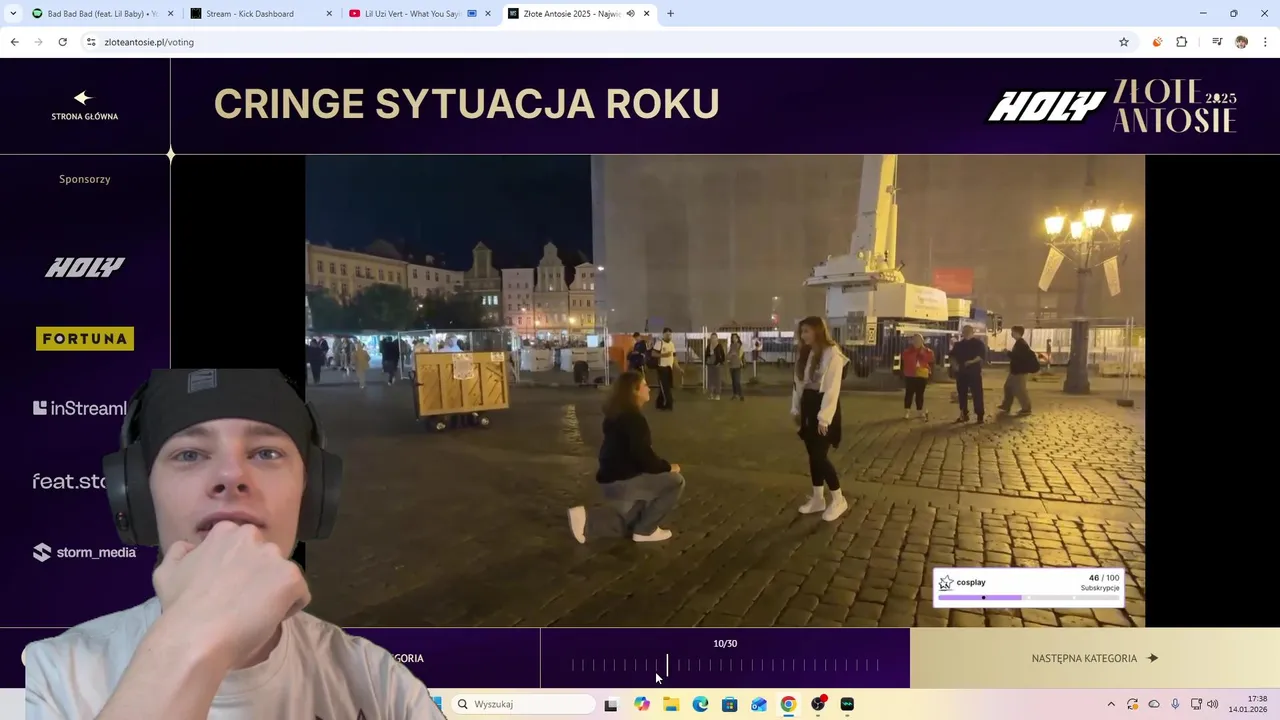The image size is (1280, 720).
Task: Bookmark this page with the star icon
Action: point(1124,42)
